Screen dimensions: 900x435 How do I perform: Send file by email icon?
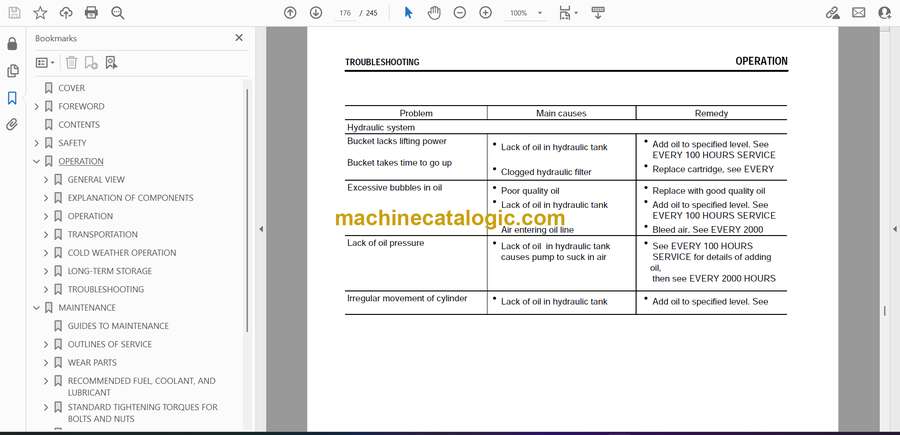click(859, 13)
